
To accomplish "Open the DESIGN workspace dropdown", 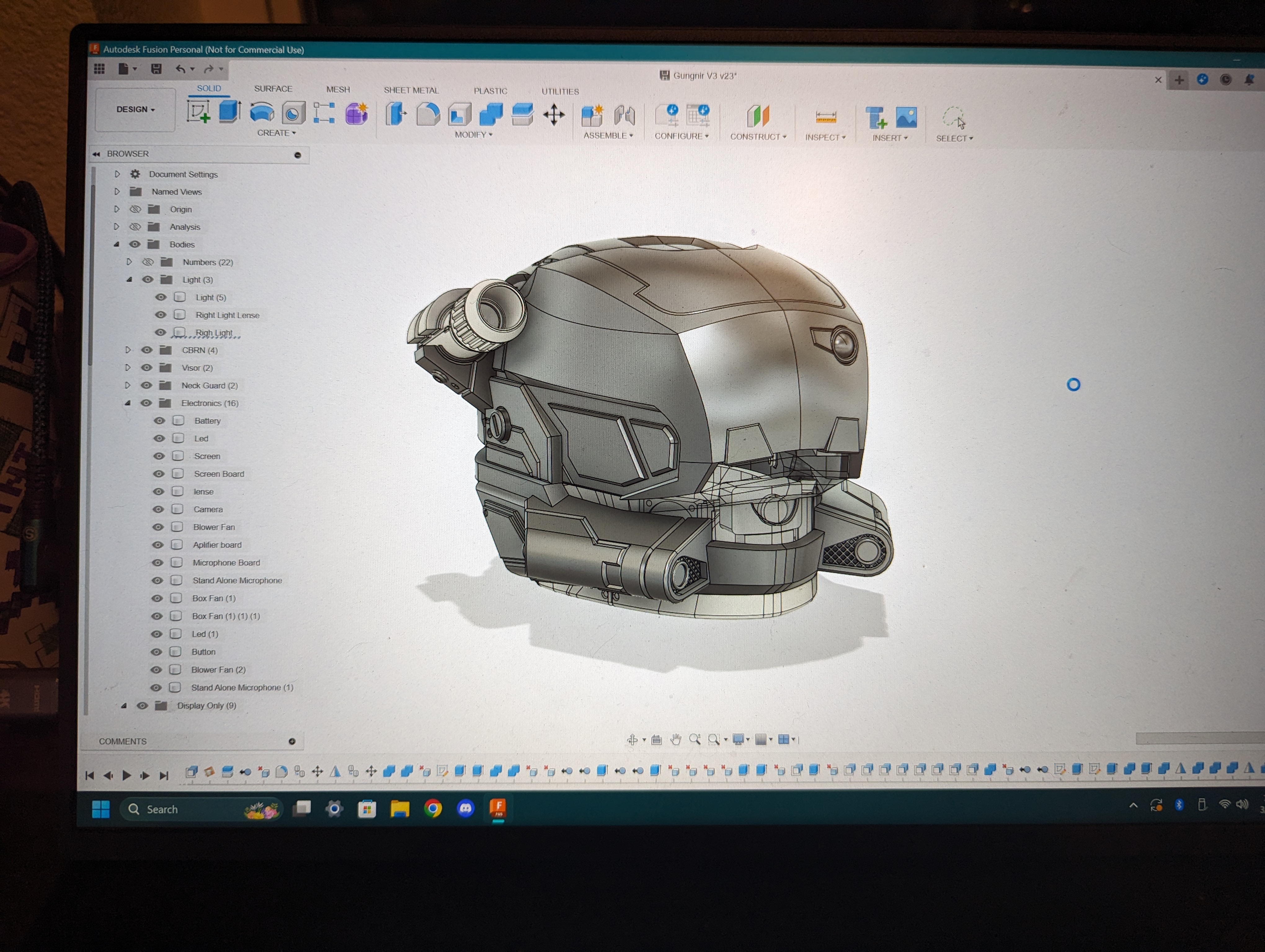I will 135,109.
